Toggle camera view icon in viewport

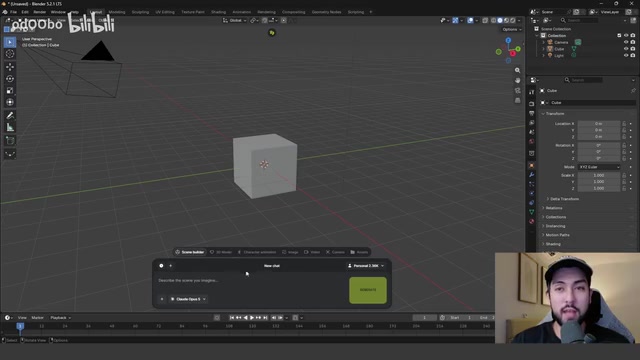(x=518, y=90)
